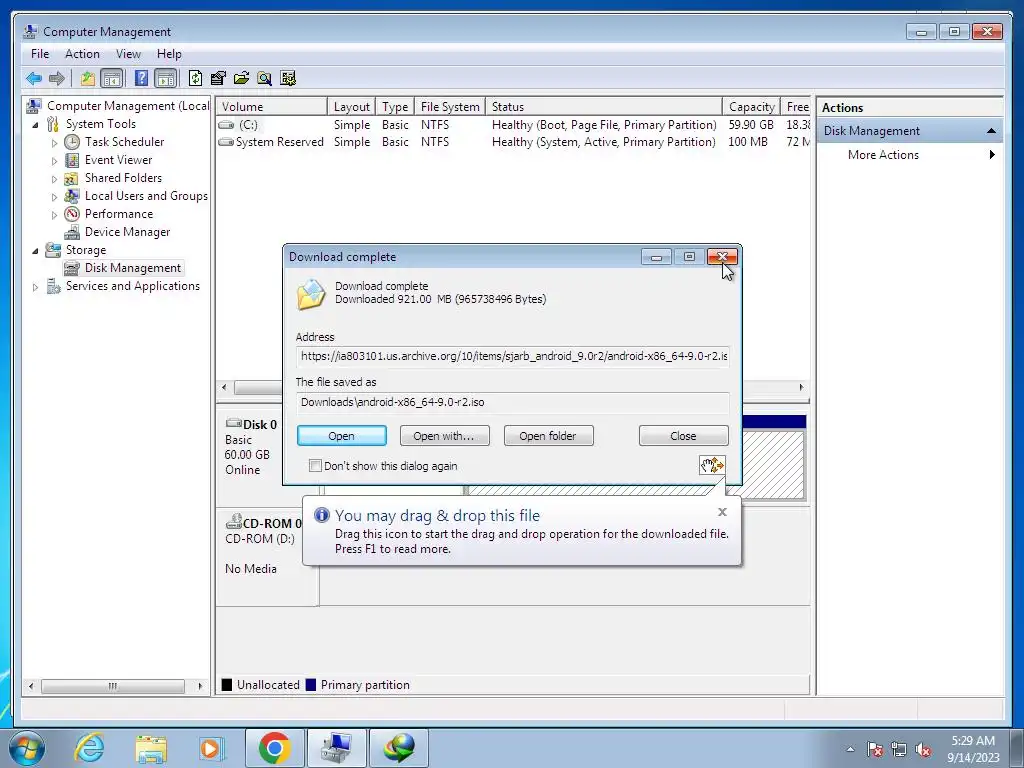This screenshot has width=1024, height=768.
Task: Open Help via the blue question mark icon
Action: (x=141, y=78)
